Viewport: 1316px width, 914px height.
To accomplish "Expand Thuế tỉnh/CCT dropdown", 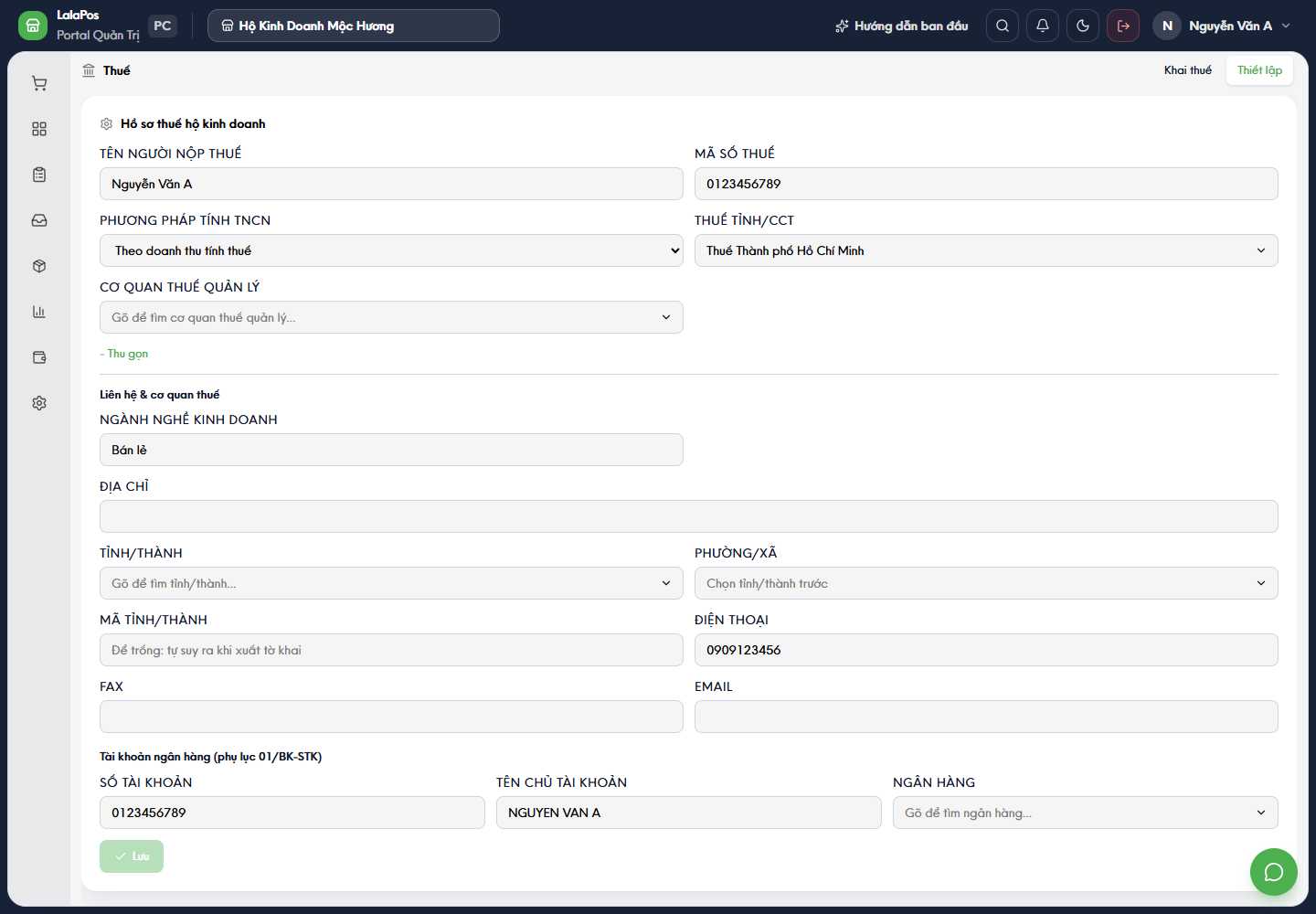I will (x=986, y=250).
